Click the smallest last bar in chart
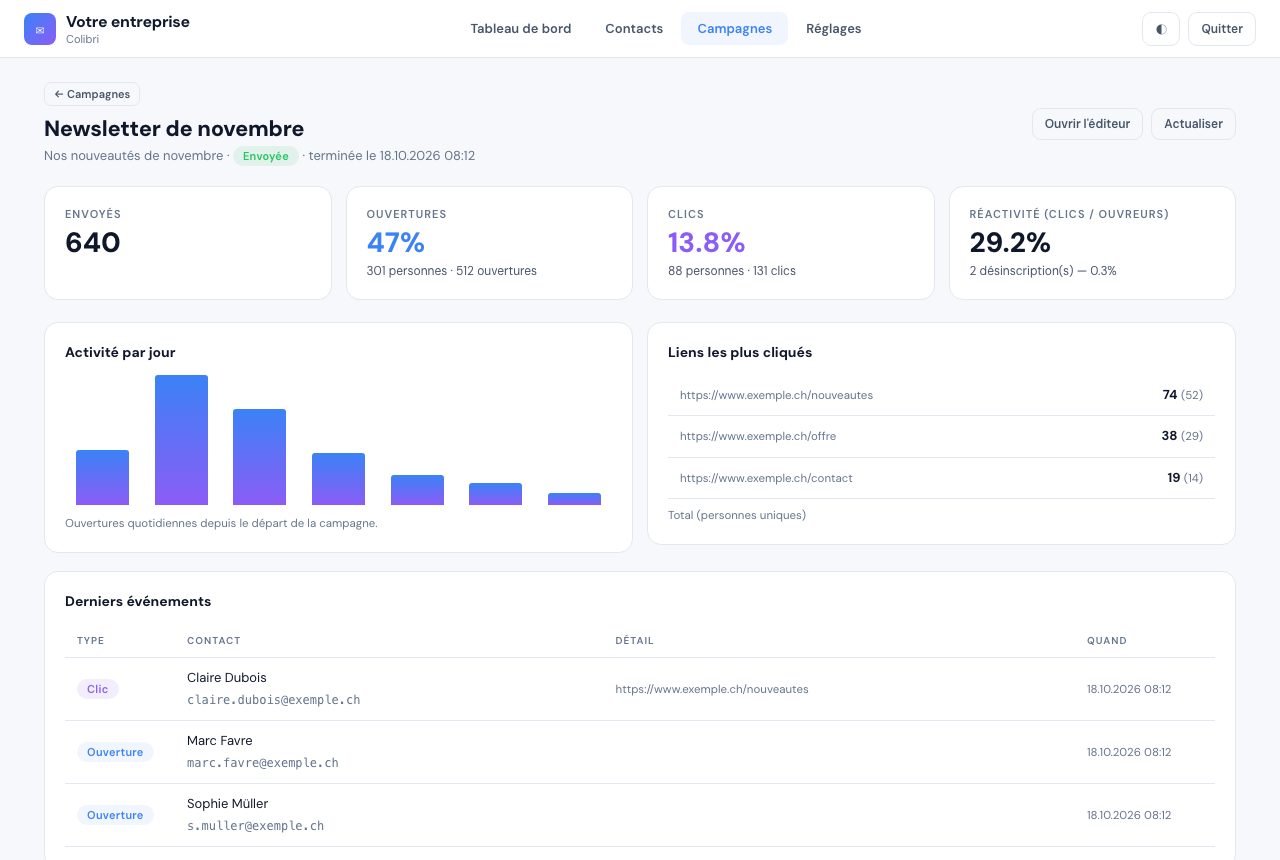Viewport: 1280px width, 860px height. coord(574,499)
